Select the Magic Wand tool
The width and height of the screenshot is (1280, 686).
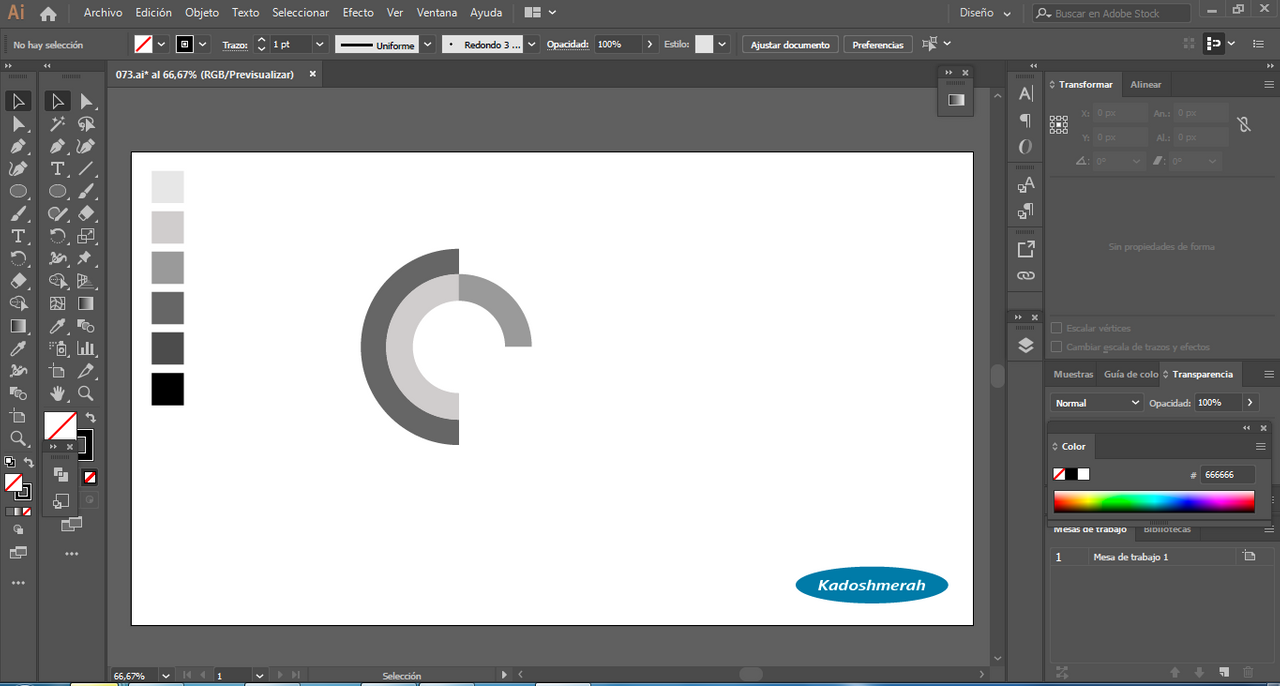coord(58,124)
